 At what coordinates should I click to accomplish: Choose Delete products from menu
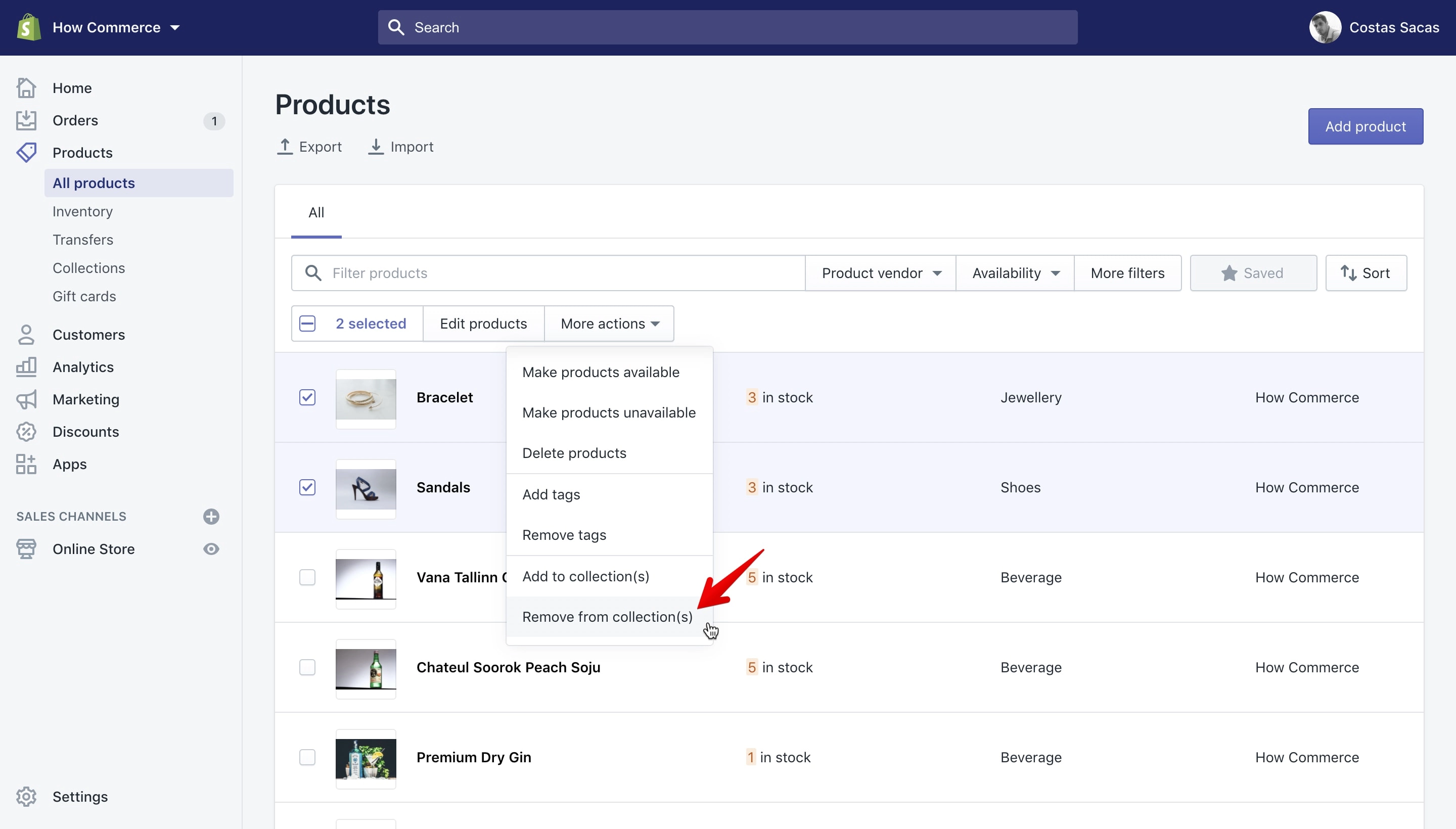pyautogui.click(x=609, y=453)
